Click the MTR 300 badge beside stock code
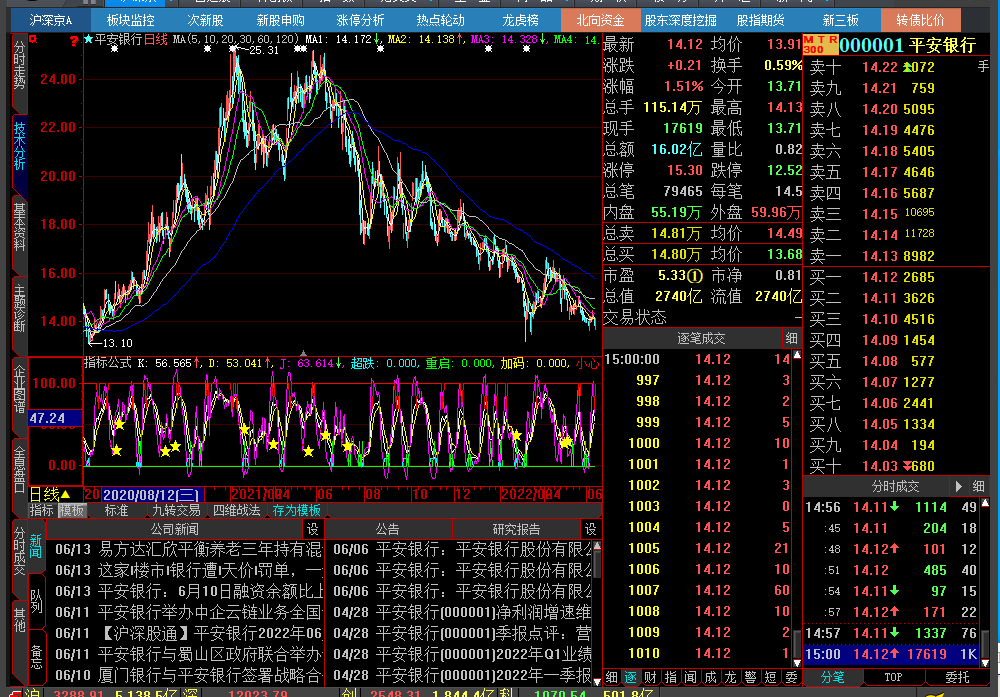The image size is (1000, 697). 820,45
